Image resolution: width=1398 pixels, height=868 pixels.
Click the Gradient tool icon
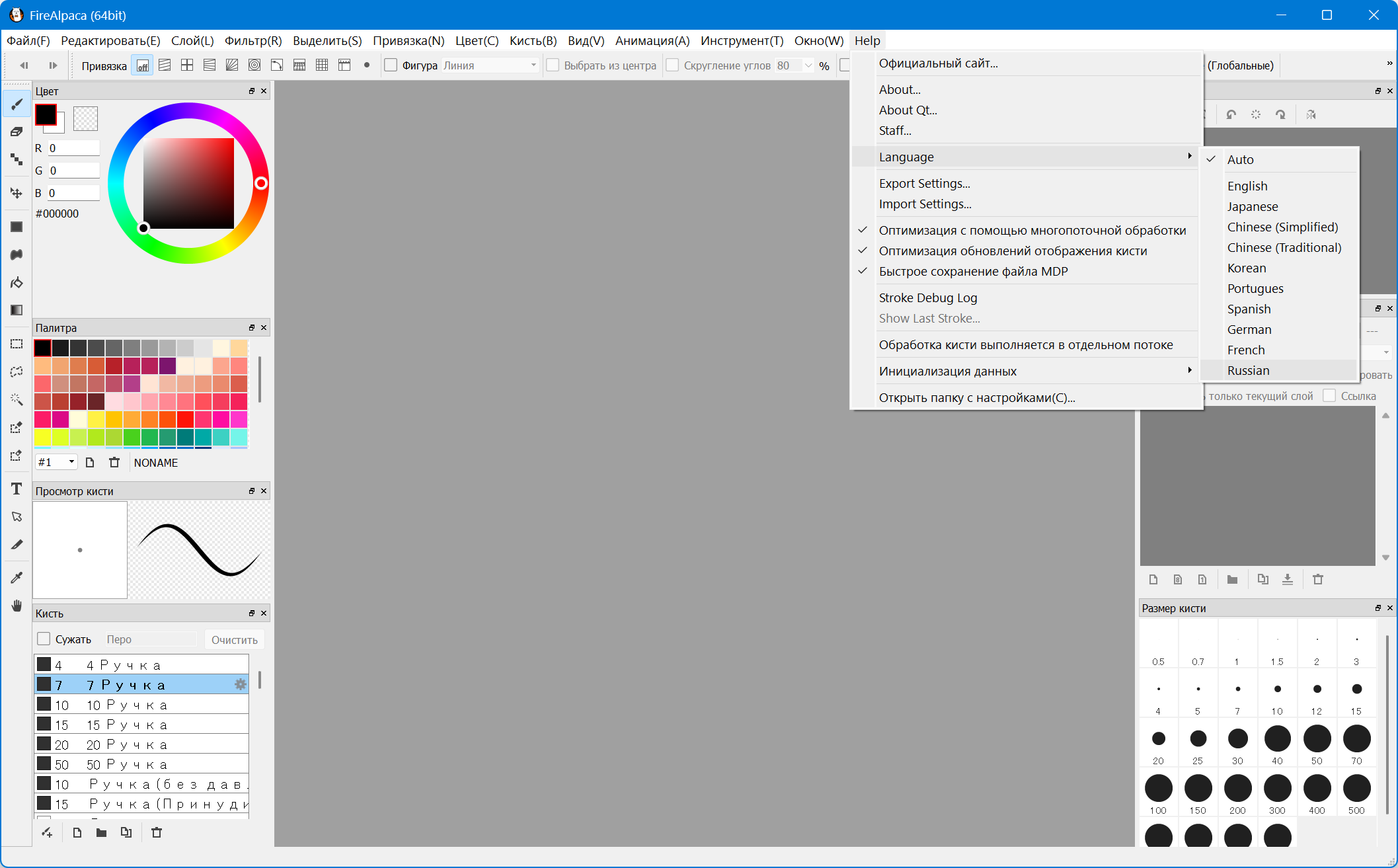click(x=17, y=310)
